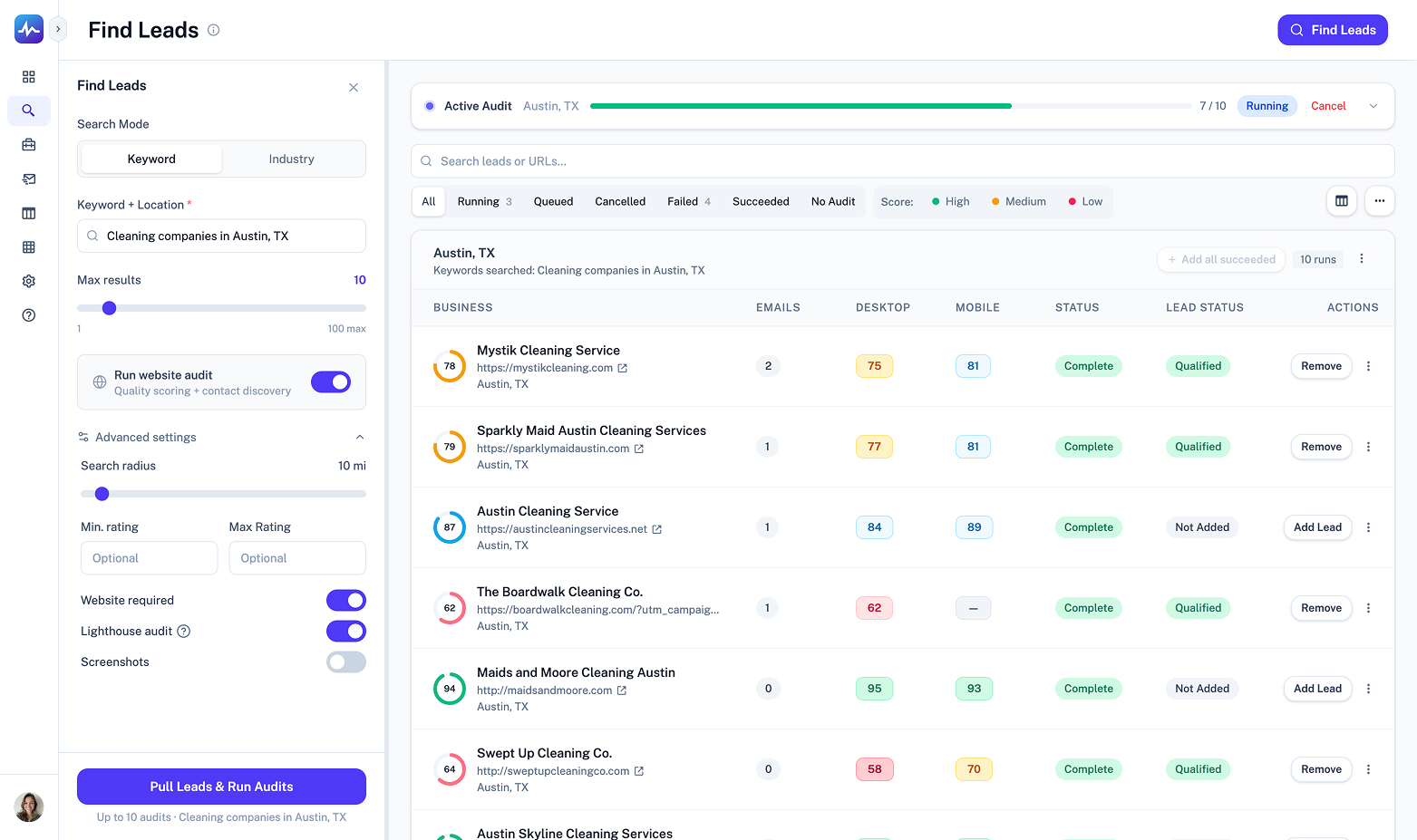Open Mystik Cleaning Service row kebab menu
Viewport: 1417px width, 840px height.
[x=1369, y=366]
